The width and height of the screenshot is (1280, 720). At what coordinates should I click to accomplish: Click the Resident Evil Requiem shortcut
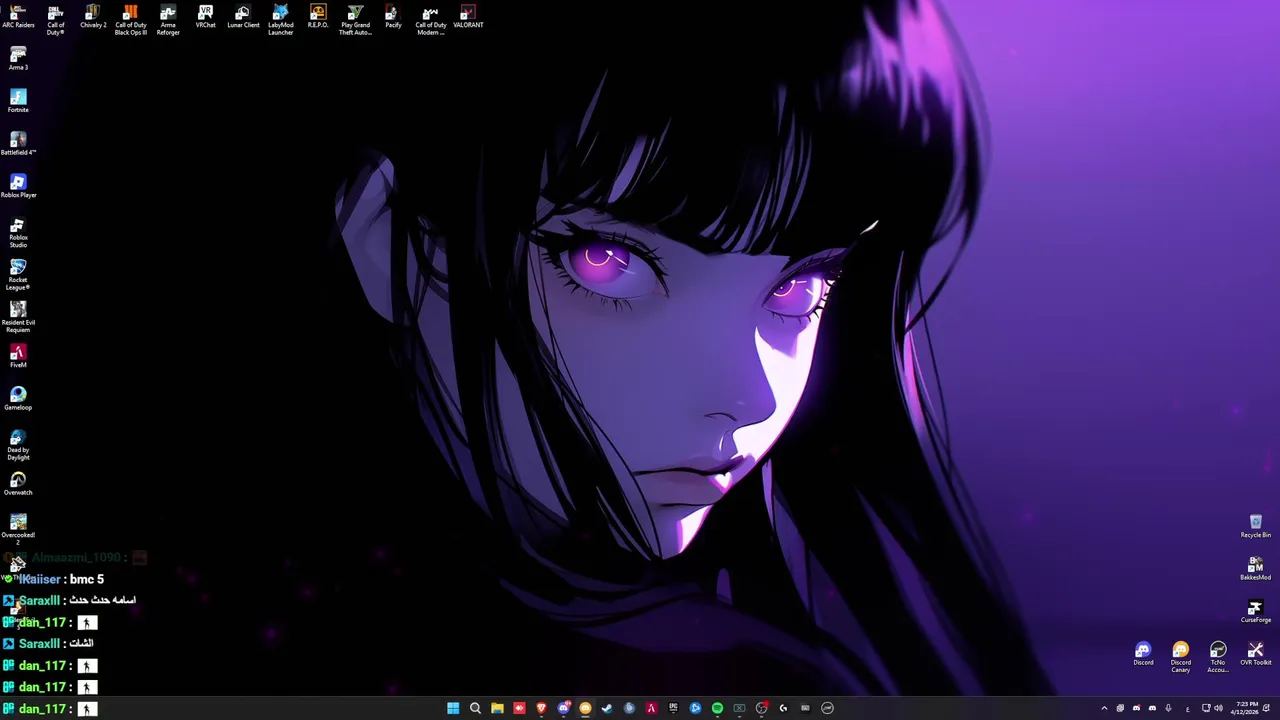tap(18, 318)
